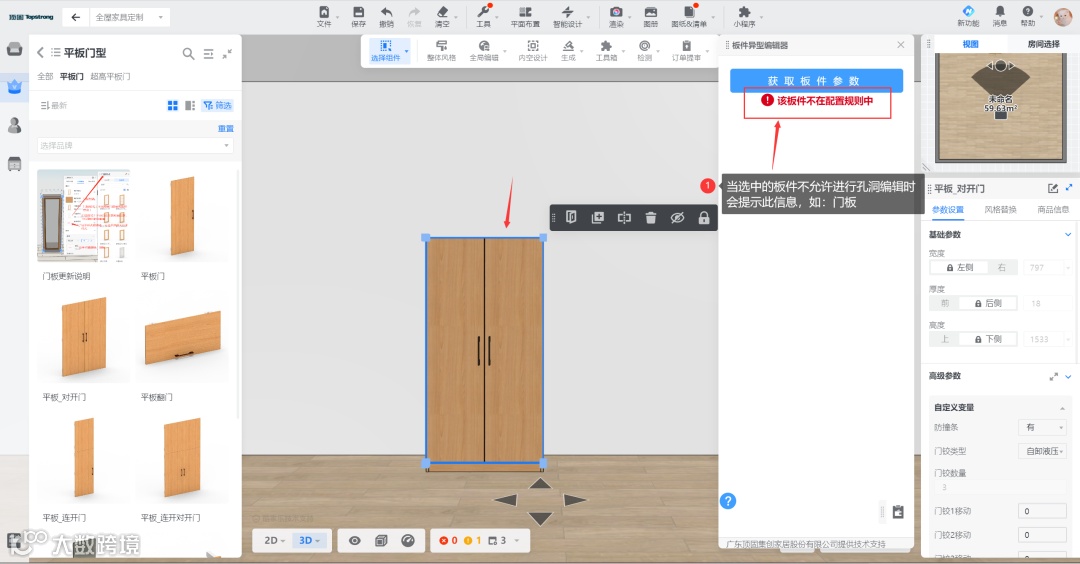
Task: Switch to the 房间选择 tab
Action: click(1043, 43)
